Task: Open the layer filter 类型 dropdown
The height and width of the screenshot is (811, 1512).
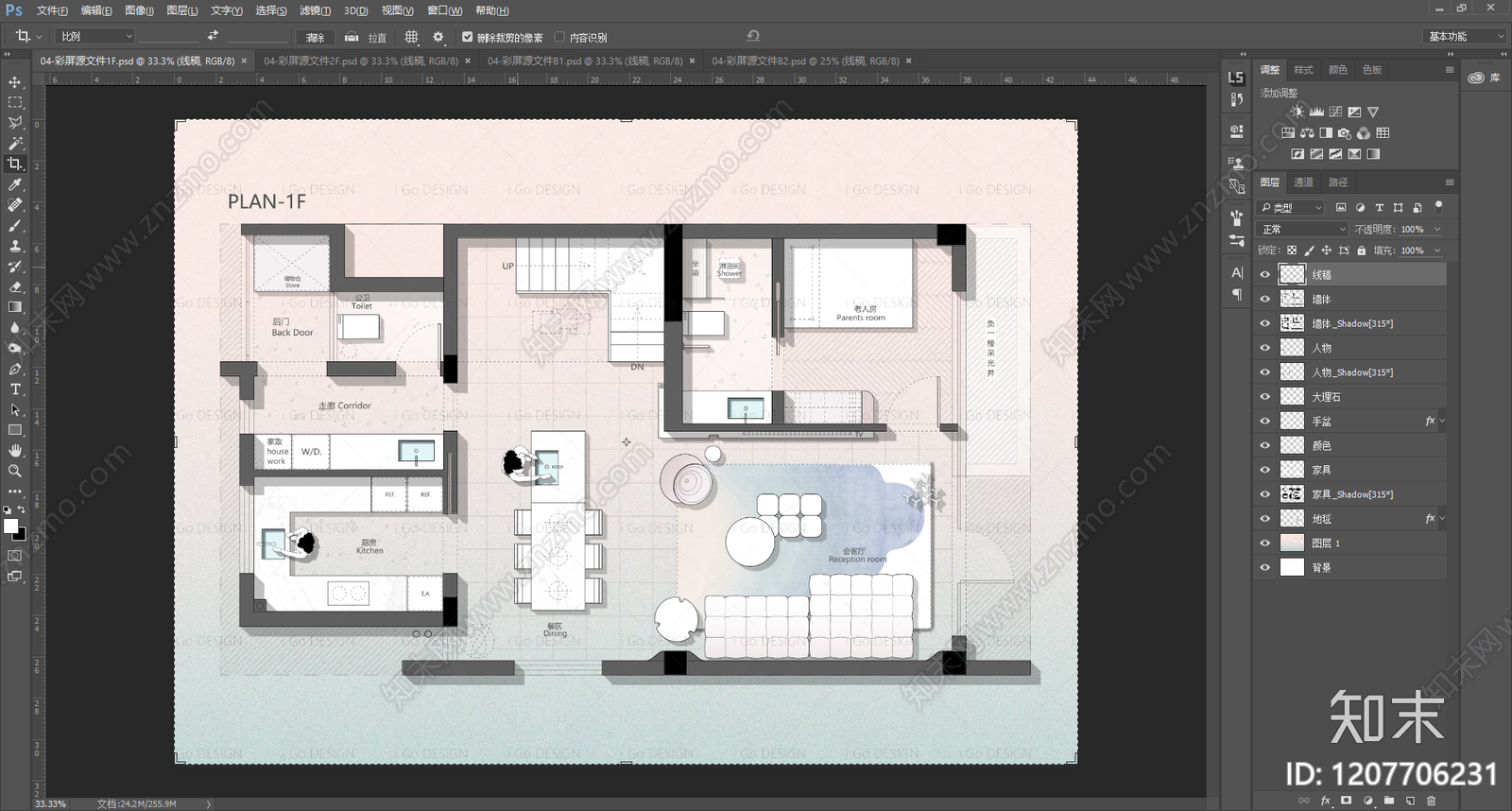Action: (x=1291, y=207)
